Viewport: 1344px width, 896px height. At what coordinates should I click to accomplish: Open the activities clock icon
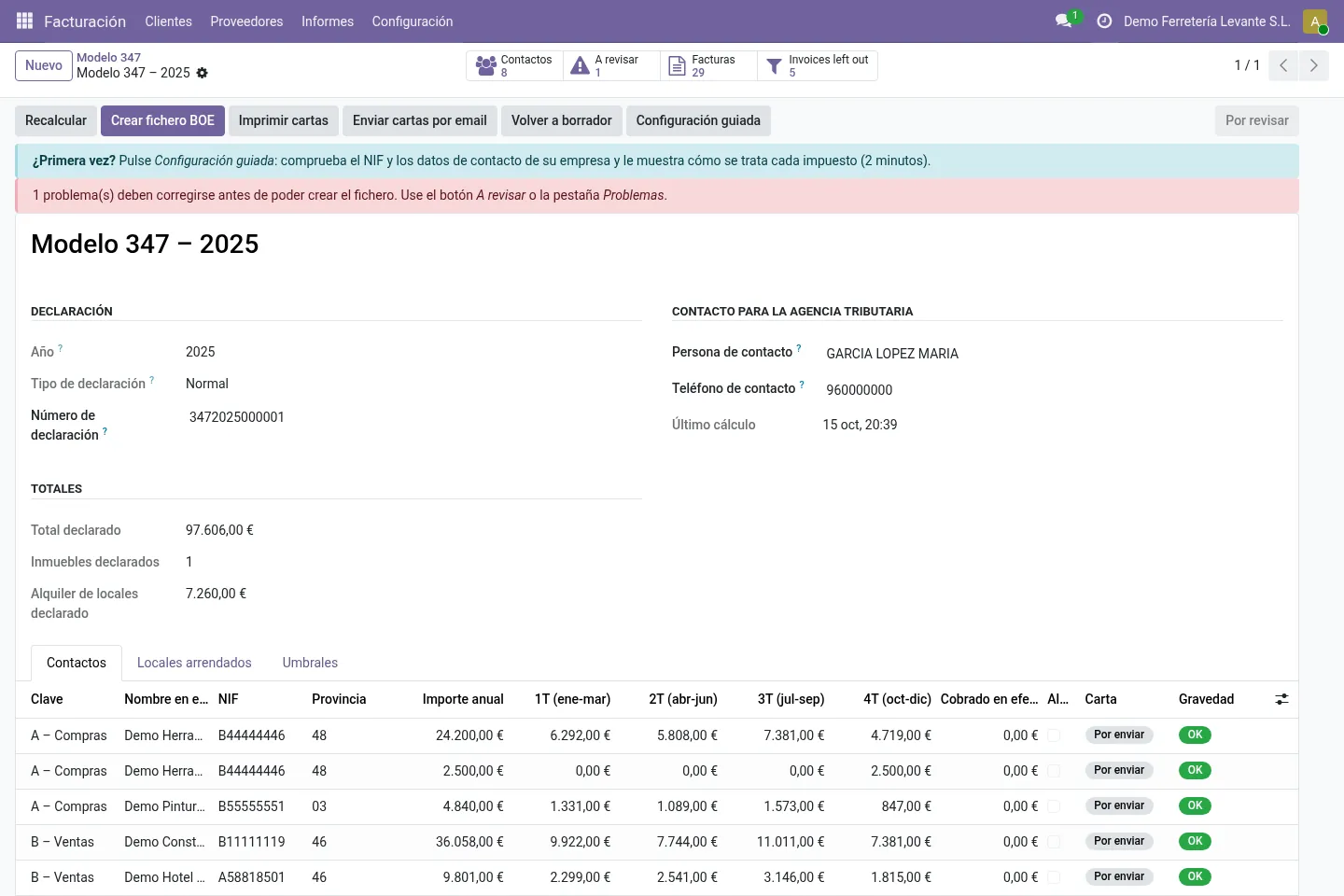(1104, 21)
